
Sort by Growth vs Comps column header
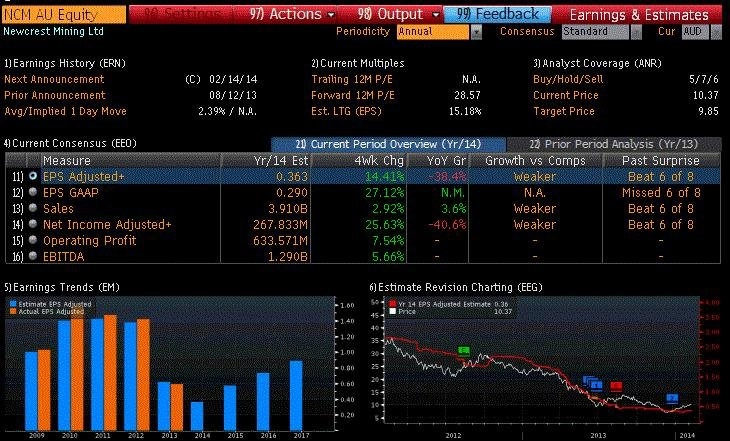click(x=535, y=161)
